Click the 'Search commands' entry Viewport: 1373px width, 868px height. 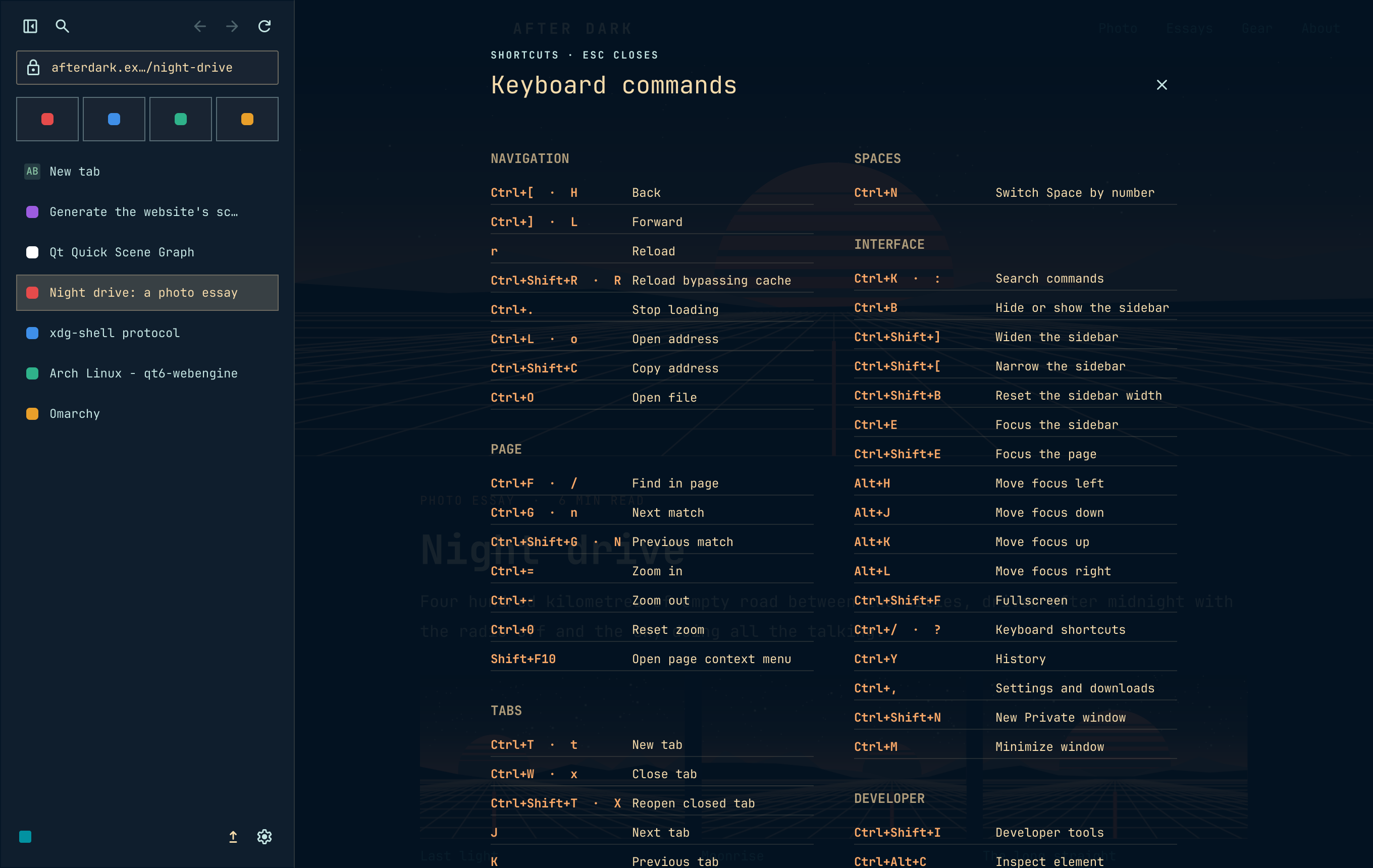[x=1015, y=279]
